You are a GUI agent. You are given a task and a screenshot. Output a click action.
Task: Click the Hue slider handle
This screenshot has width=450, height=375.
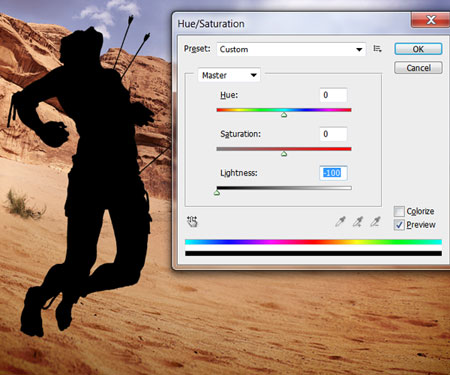tap(284, 115)
